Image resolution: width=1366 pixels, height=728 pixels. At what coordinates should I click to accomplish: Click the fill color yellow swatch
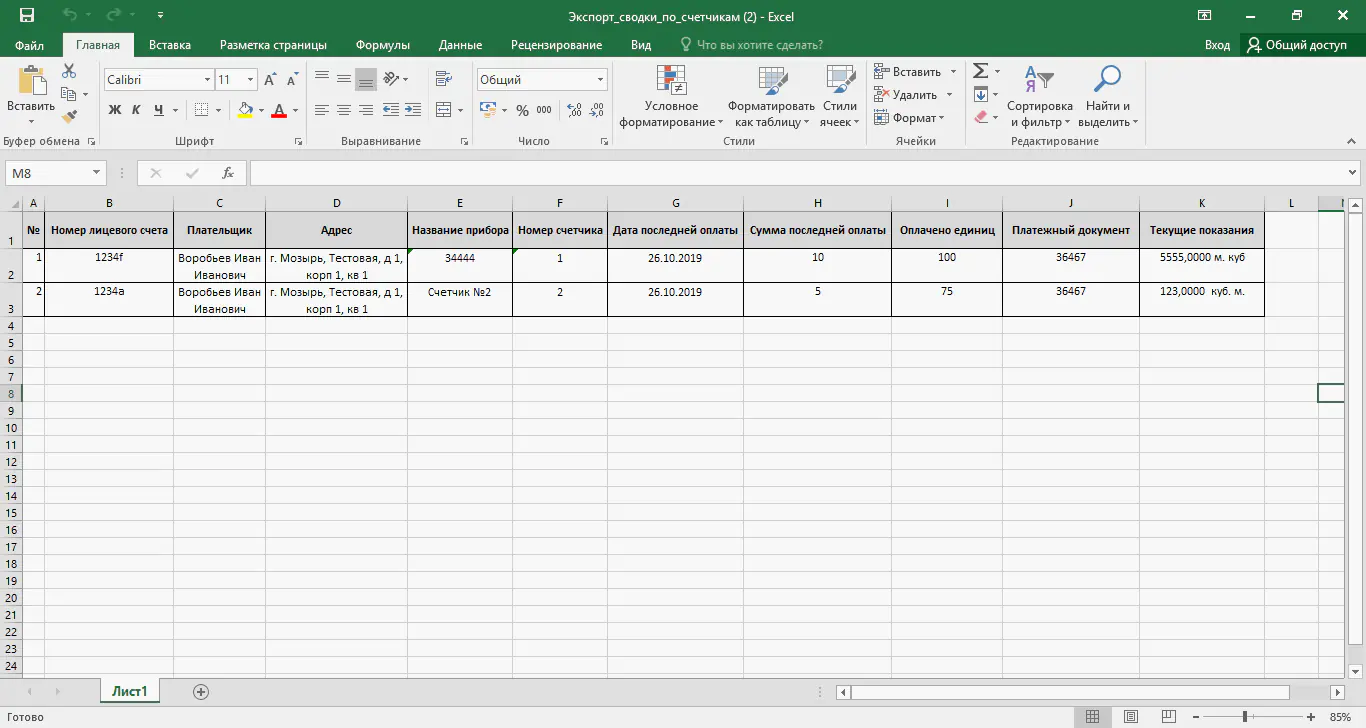245,110
